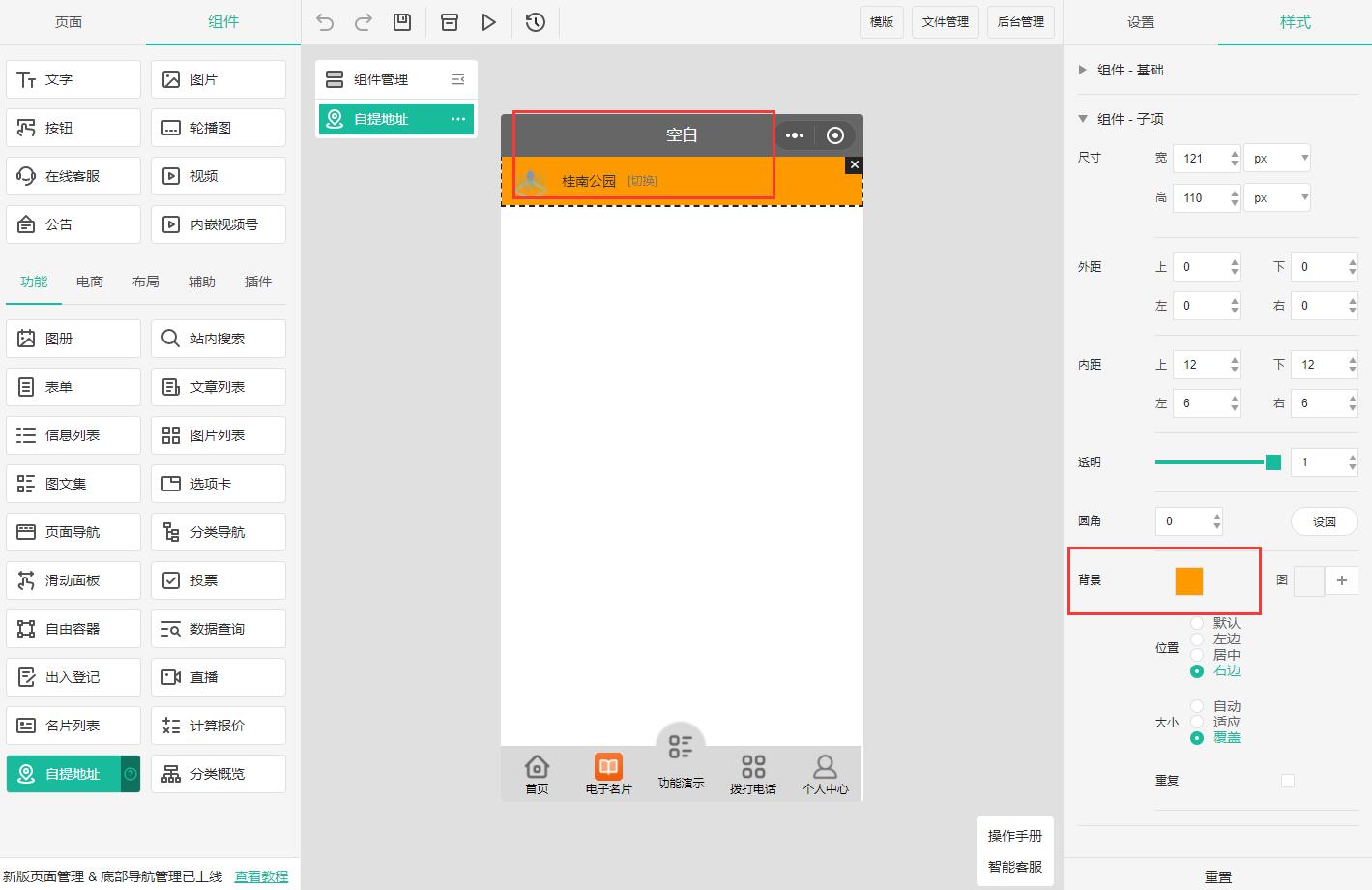Viewport: 1372px width, 890px height.
Task: Click the preview play icon
Action: click(x=489, y=22)
